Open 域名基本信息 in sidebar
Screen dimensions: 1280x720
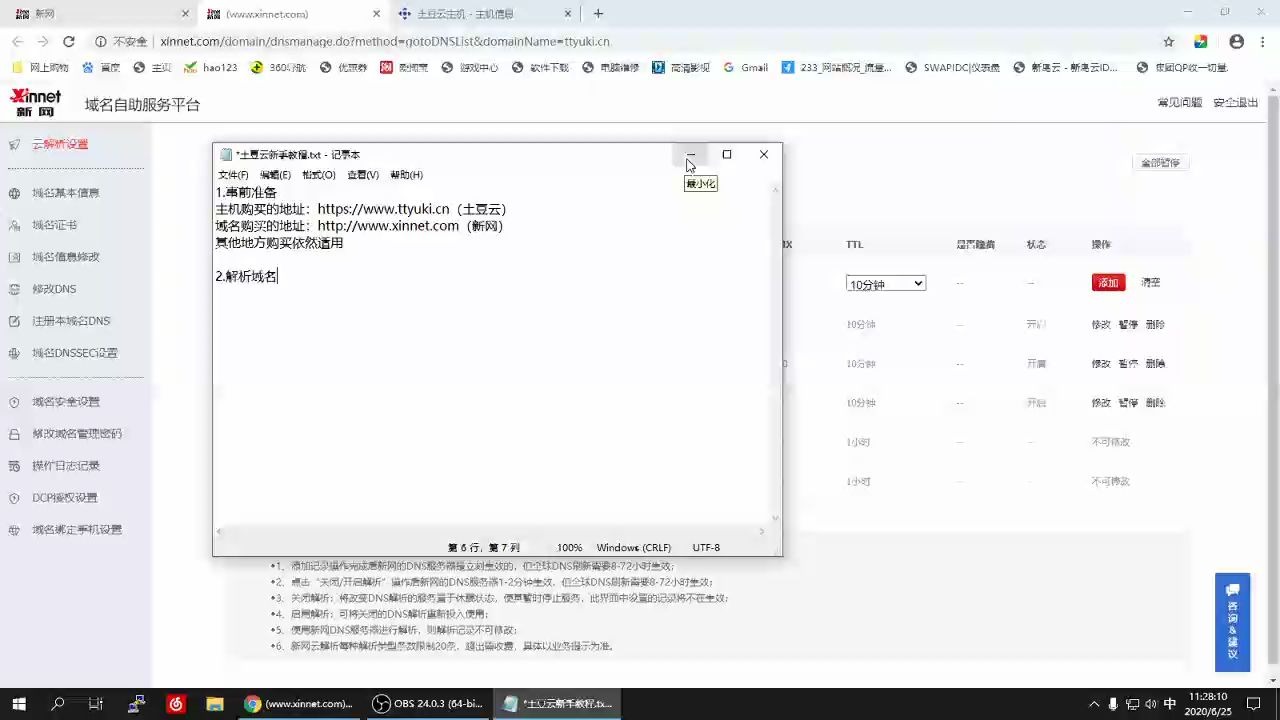65,193
